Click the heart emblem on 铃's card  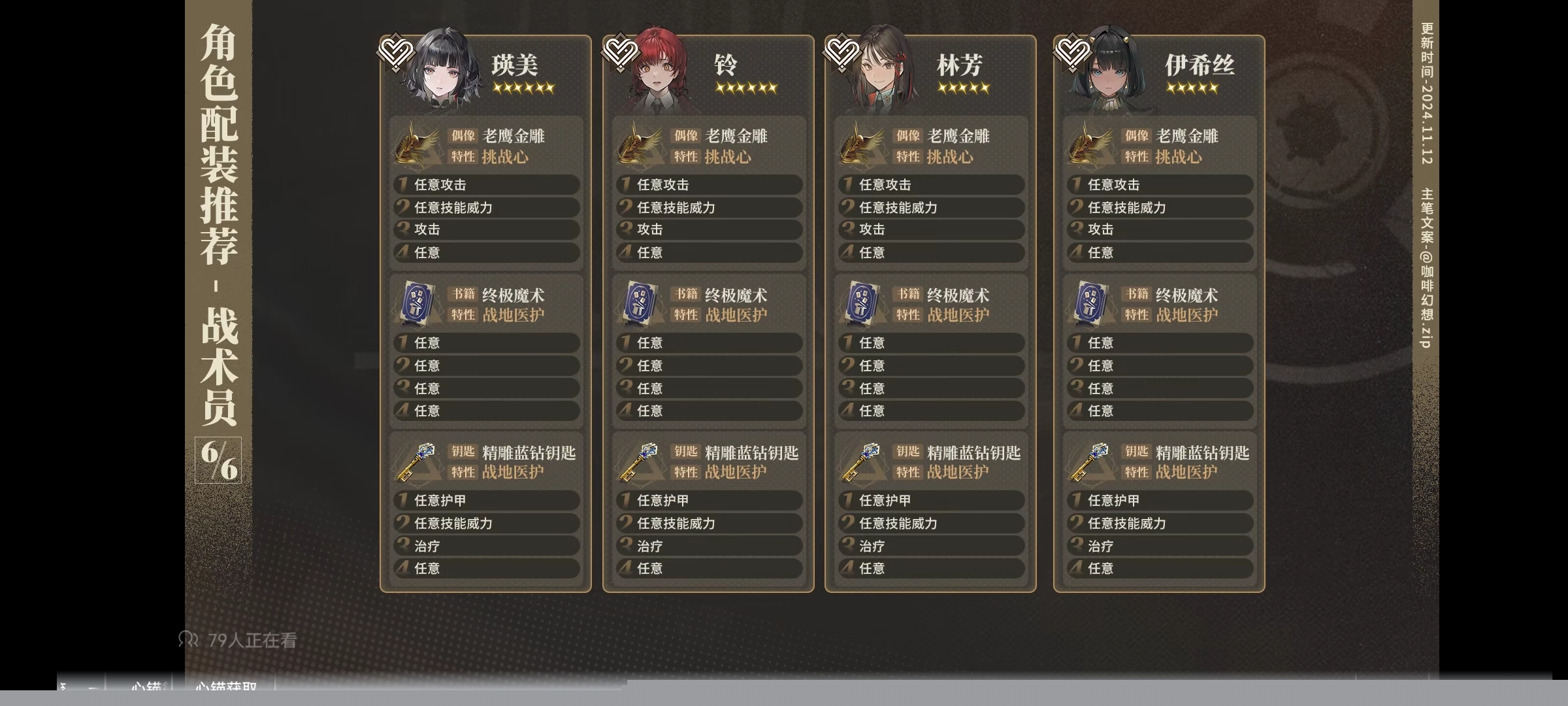pyautogui.click(x=619, y=53)
